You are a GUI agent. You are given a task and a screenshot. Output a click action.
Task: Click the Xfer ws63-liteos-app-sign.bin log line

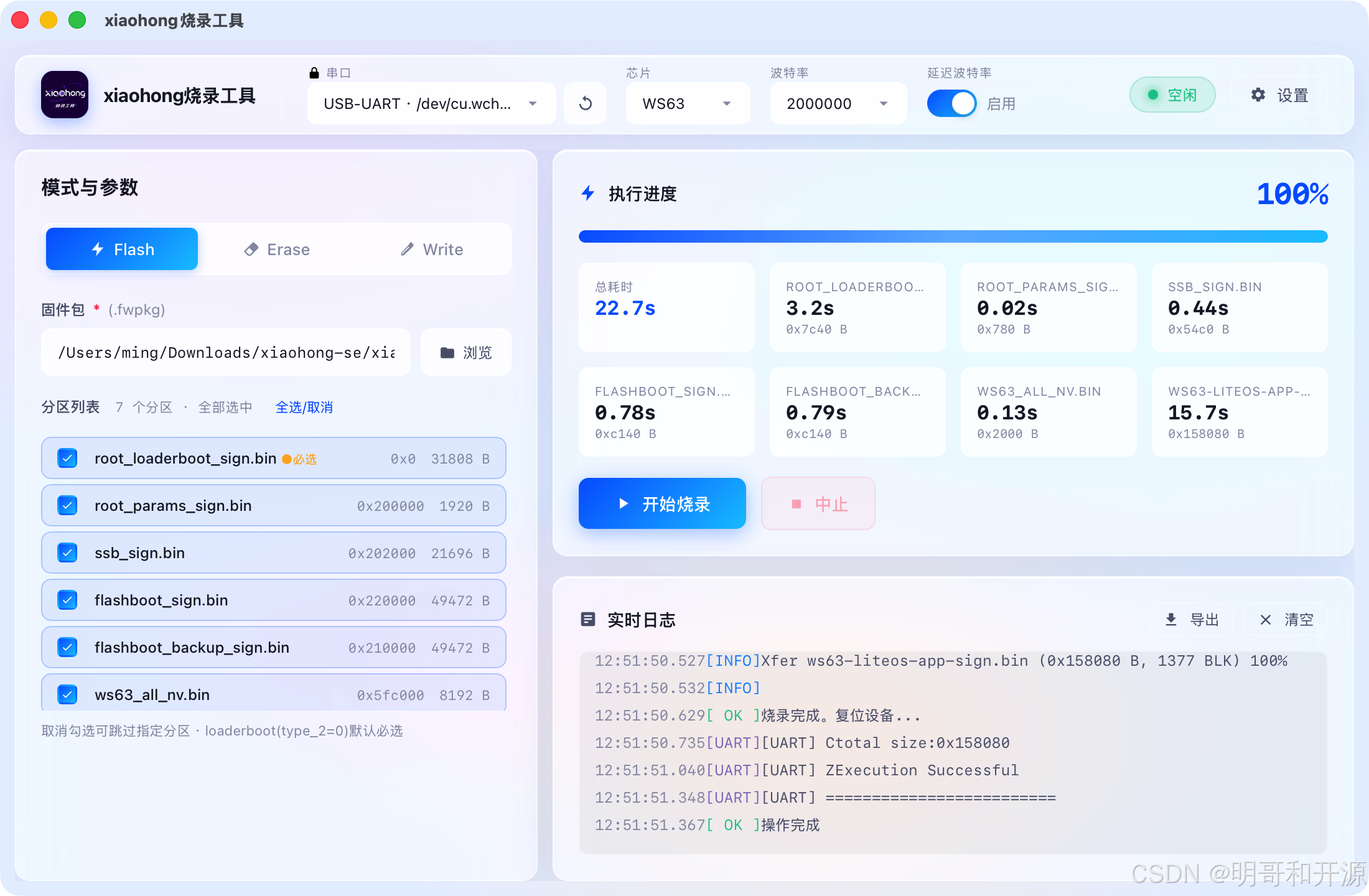pos(941,661)
